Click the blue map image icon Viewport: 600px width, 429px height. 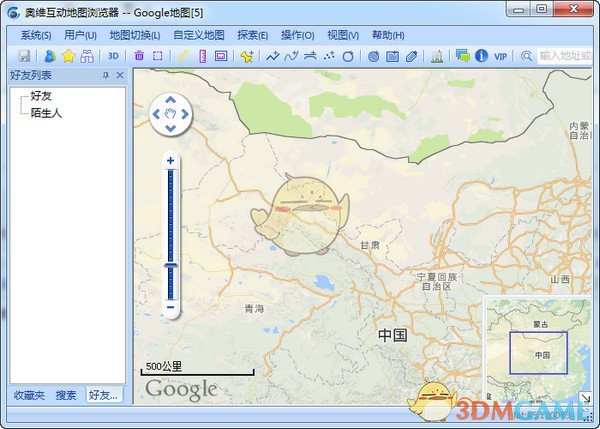pos(392,56)
